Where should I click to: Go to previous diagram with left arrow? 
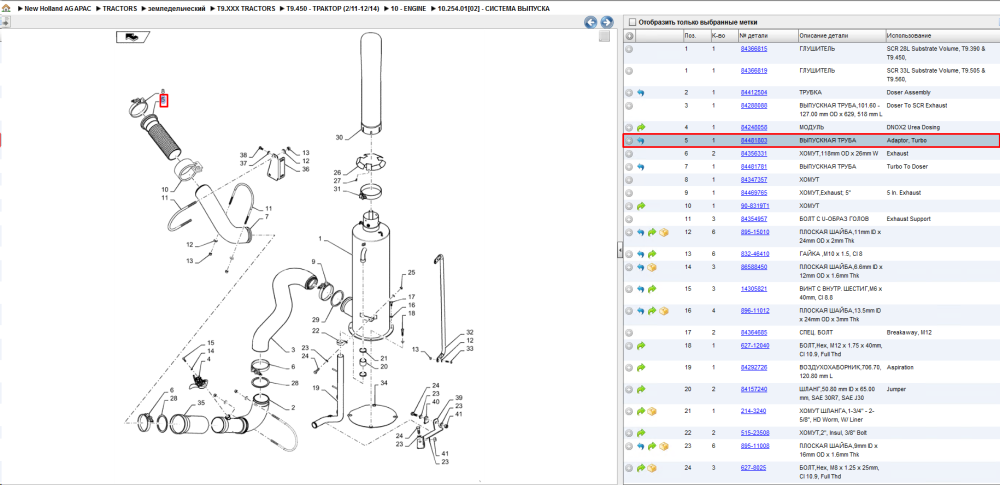[x=591, y=22]
